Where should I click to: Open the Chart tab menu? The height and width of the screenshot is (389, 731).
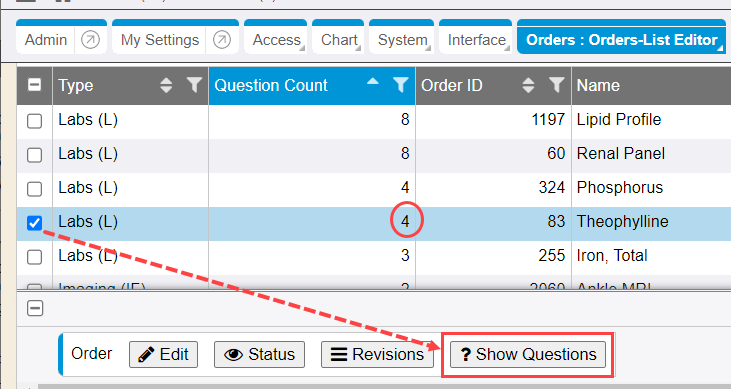click(x=338, y=40)
